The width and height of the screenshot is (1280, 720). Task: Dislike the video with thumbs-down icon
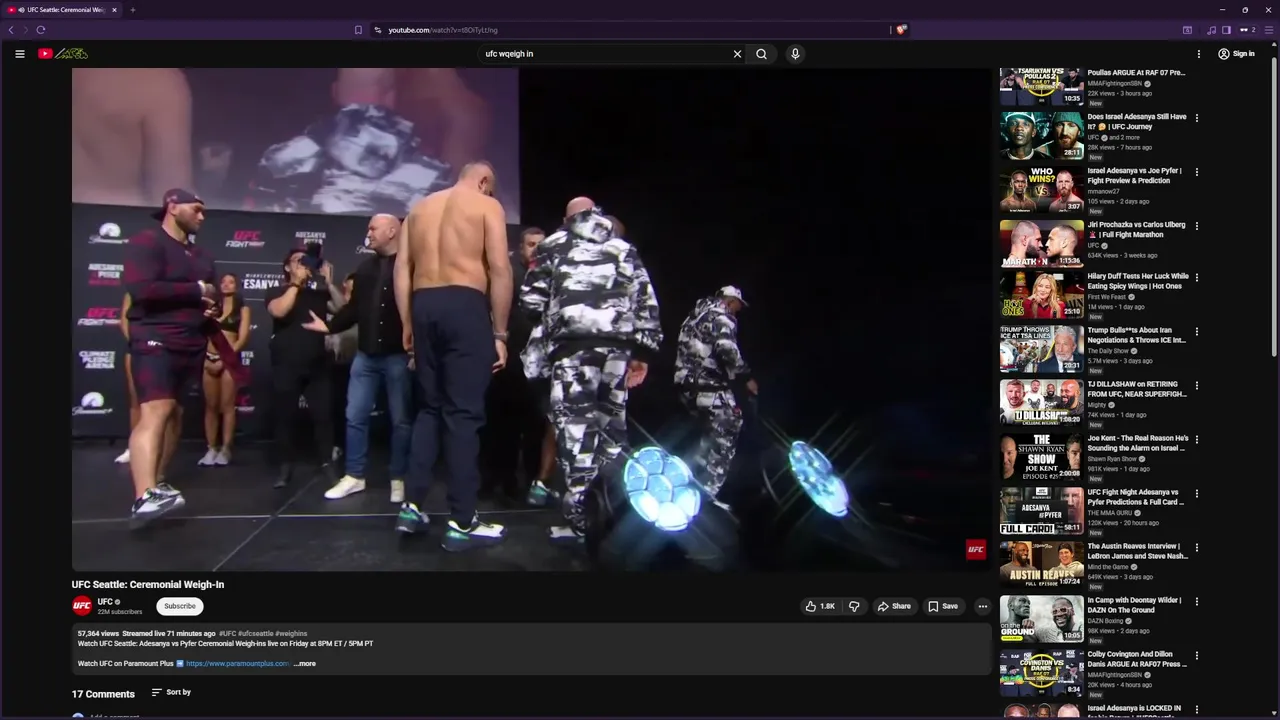[854, 606]
